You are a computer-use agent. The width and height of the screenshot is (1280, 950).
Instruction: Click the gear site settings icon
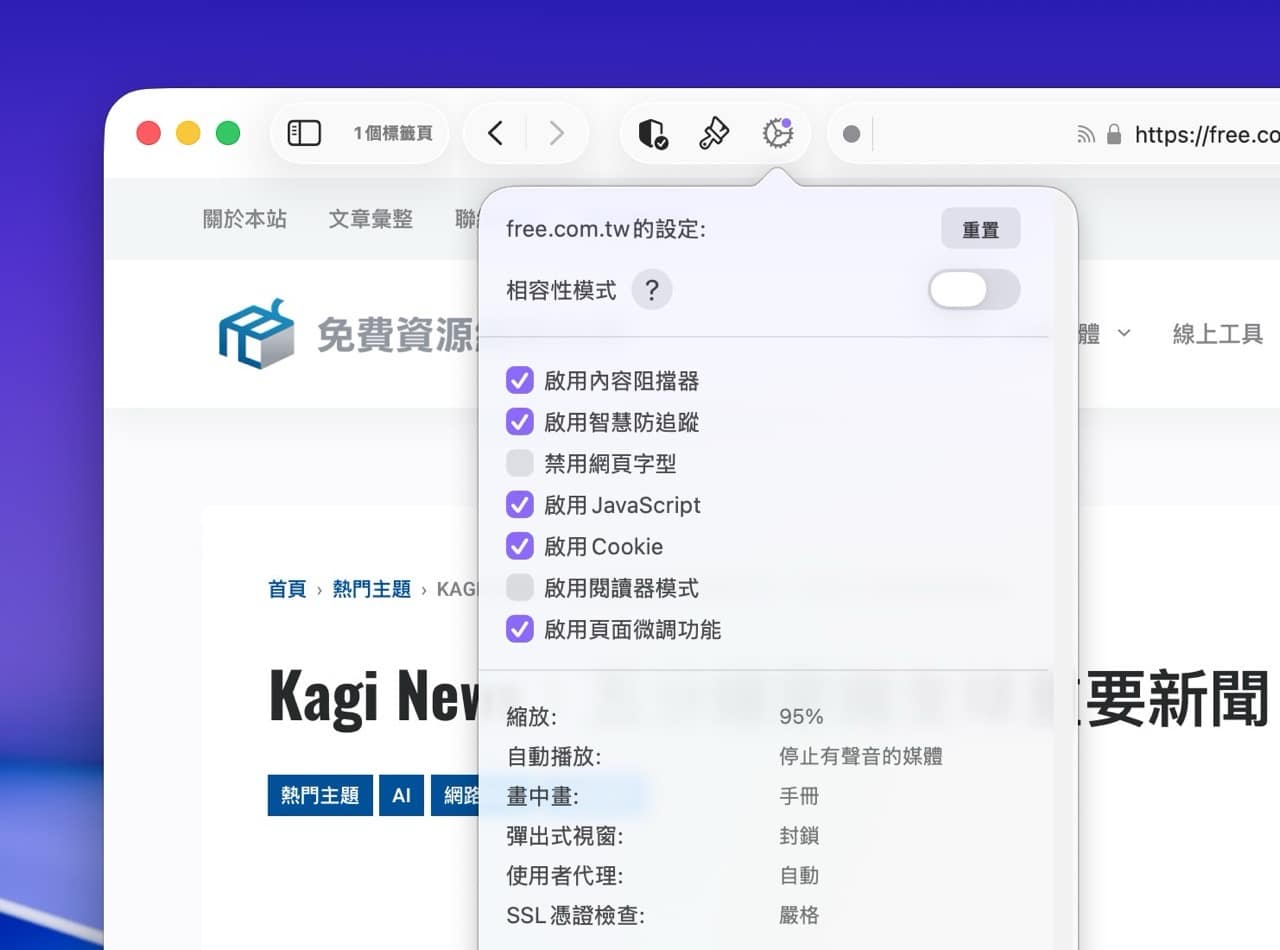pyautogui.click(x=778, y=132)
